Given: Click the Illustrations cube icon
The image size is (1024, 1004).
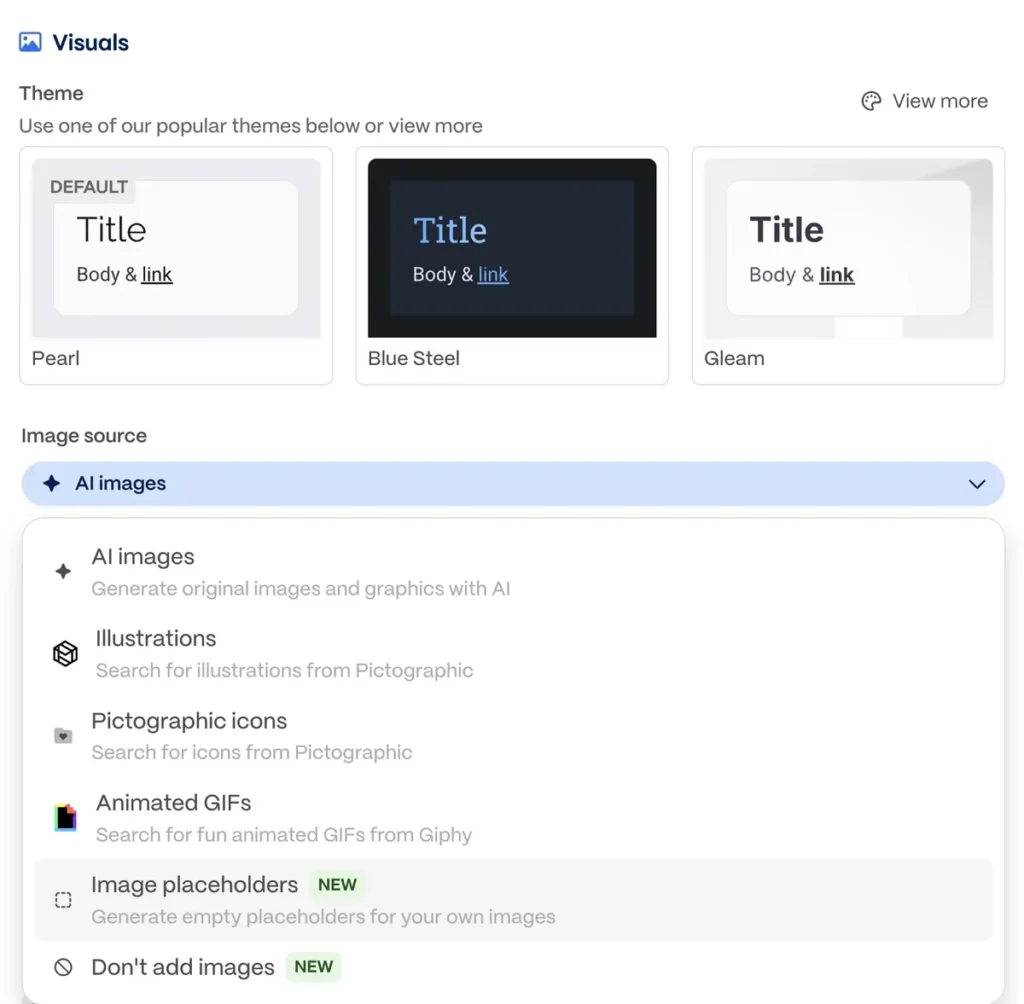Looking at the screenshot, I should 65,653.
